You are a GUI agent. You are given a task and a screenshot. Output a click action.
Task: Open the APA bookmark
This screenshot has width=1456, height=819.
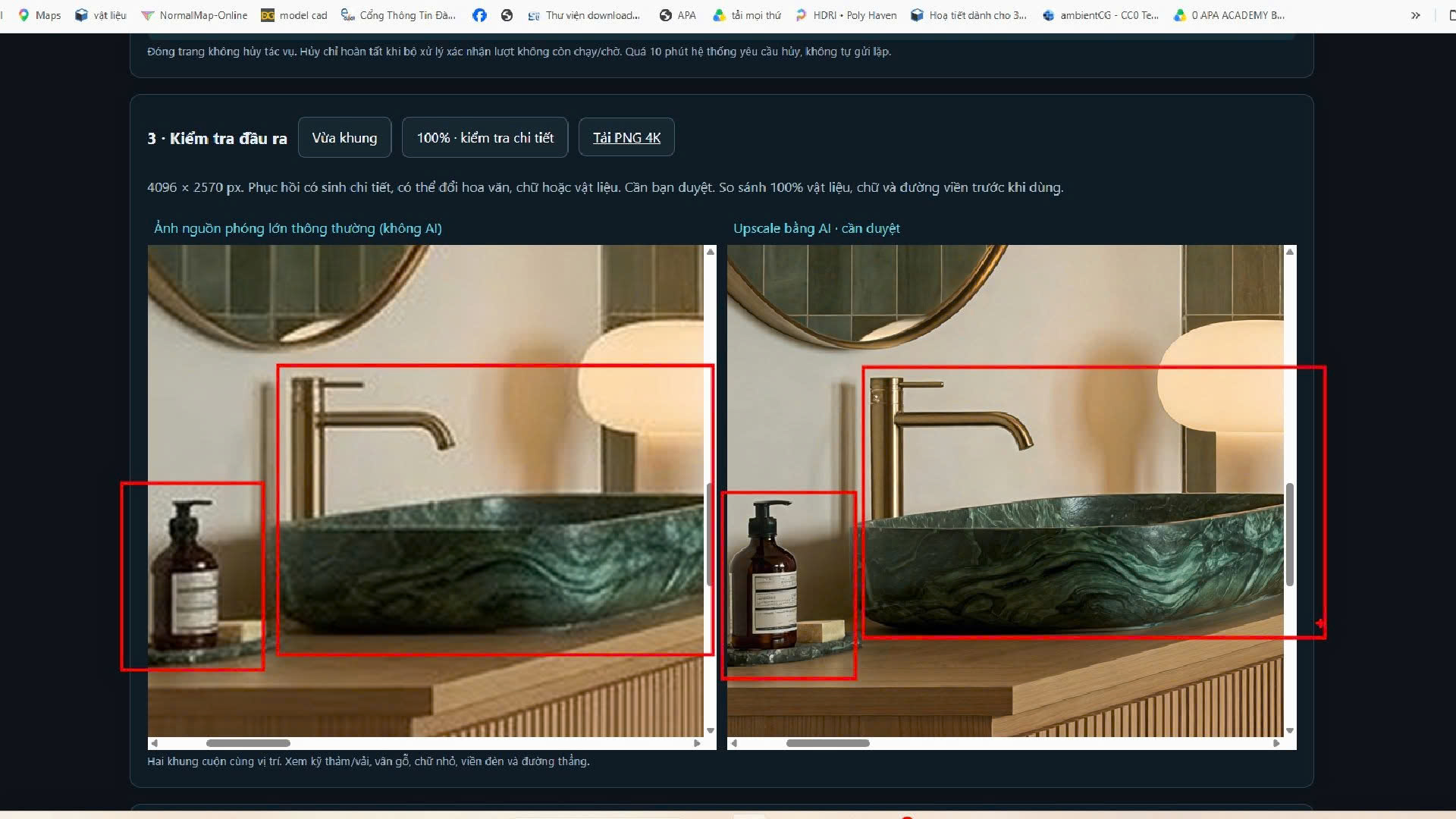click(678, 15)
